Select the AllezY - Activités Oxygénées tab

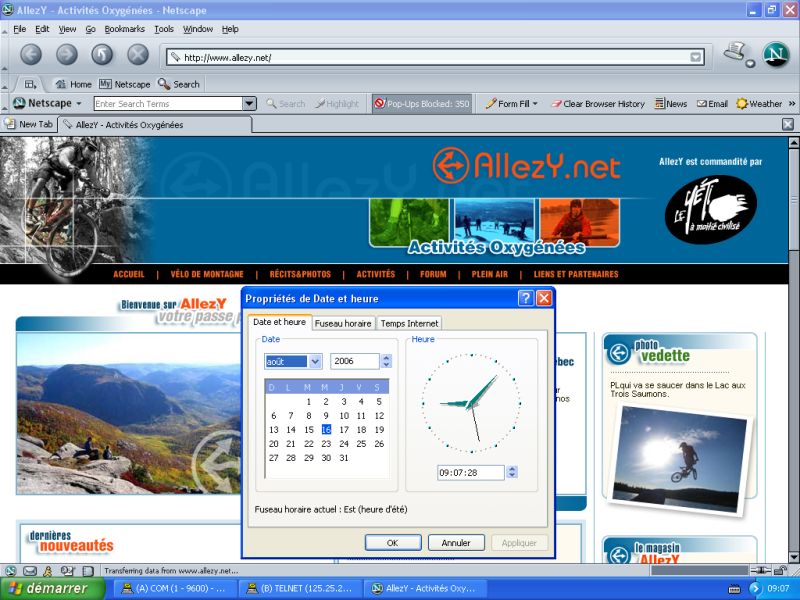point(155,124)
